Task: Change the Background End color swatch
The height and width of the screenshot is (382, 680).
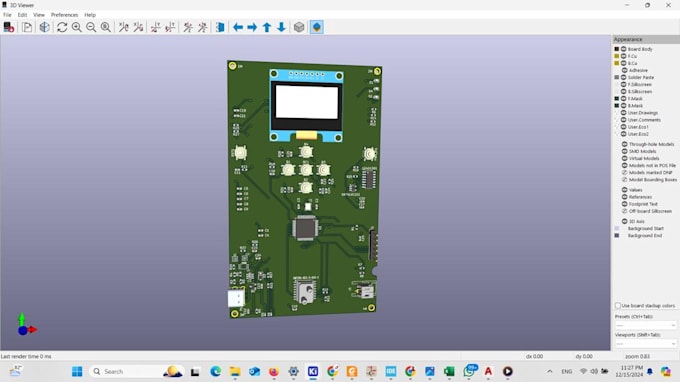Action: (617, 235)
